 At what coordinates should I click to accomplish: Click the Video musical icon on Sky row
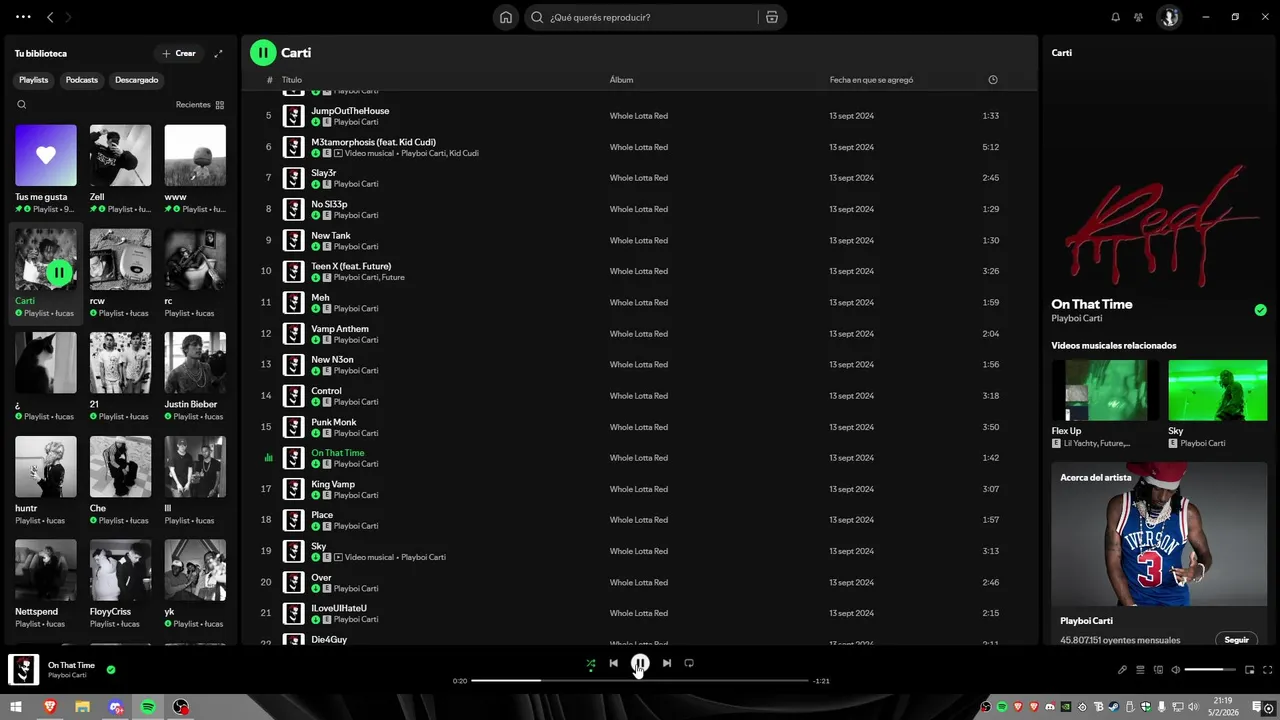(338, 557)
